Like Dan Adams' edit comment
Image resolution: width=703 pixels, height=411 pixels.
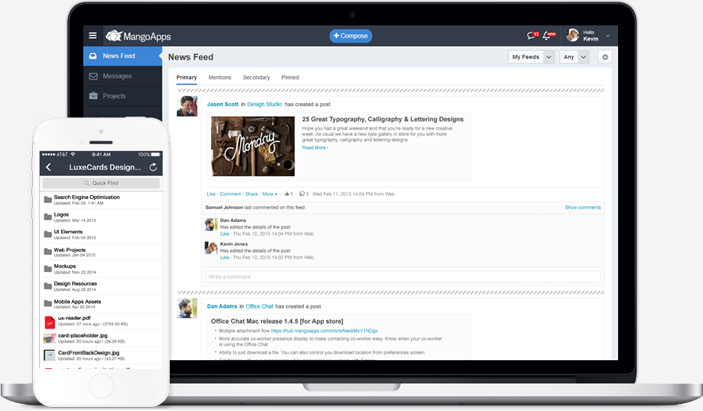tap(225, 234)
